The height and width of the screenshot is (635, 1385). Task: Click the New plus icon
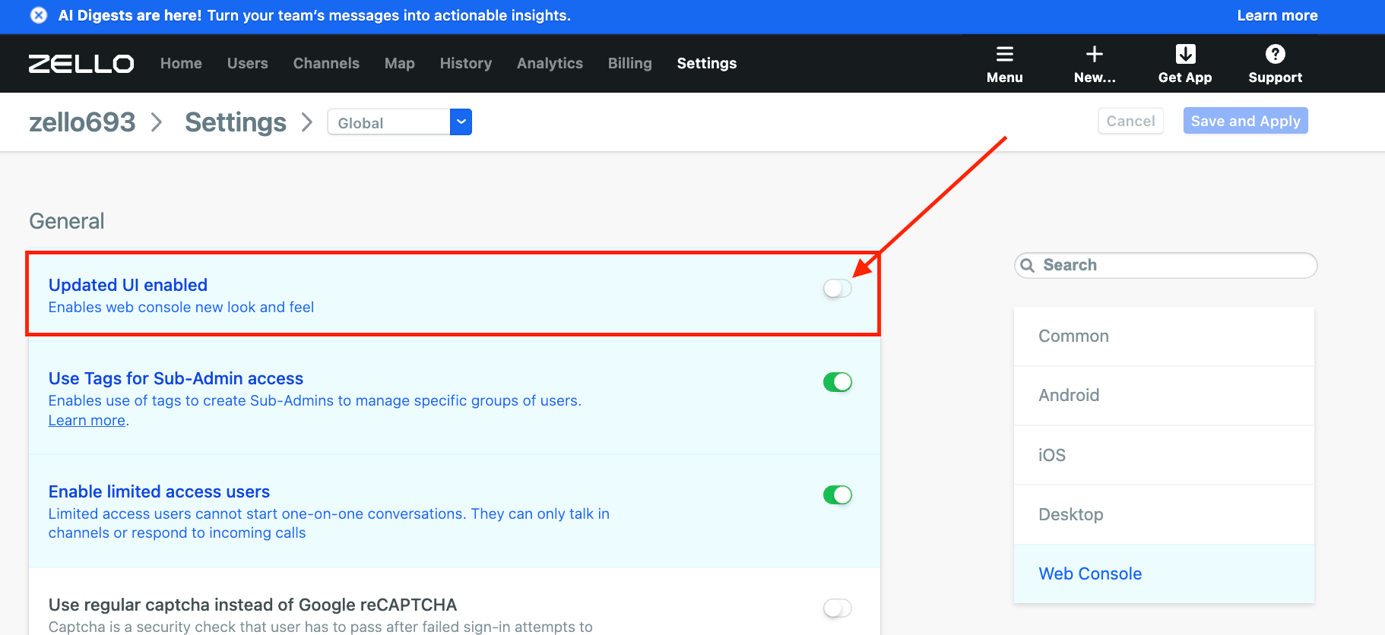[x=1094, y=54]
